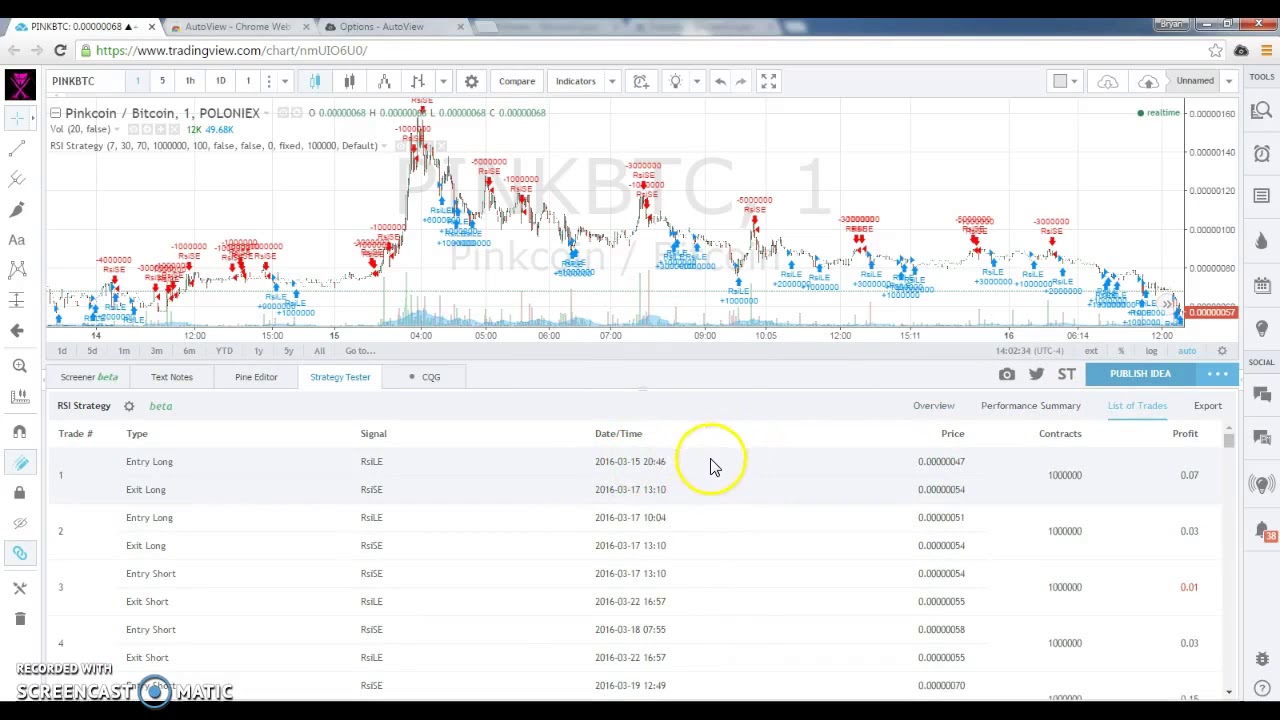Open calendar icon in right sidebar
Screen dimensions: 1280x720
tap(1262, 284)
